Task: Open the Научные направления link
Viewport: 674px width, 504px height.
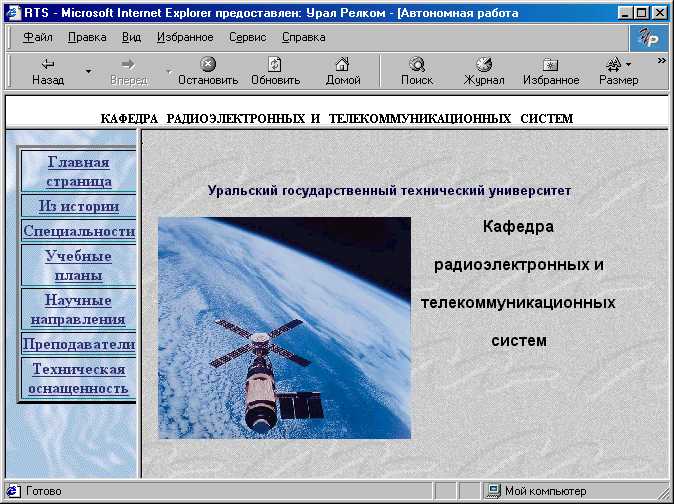Action: 78,309
